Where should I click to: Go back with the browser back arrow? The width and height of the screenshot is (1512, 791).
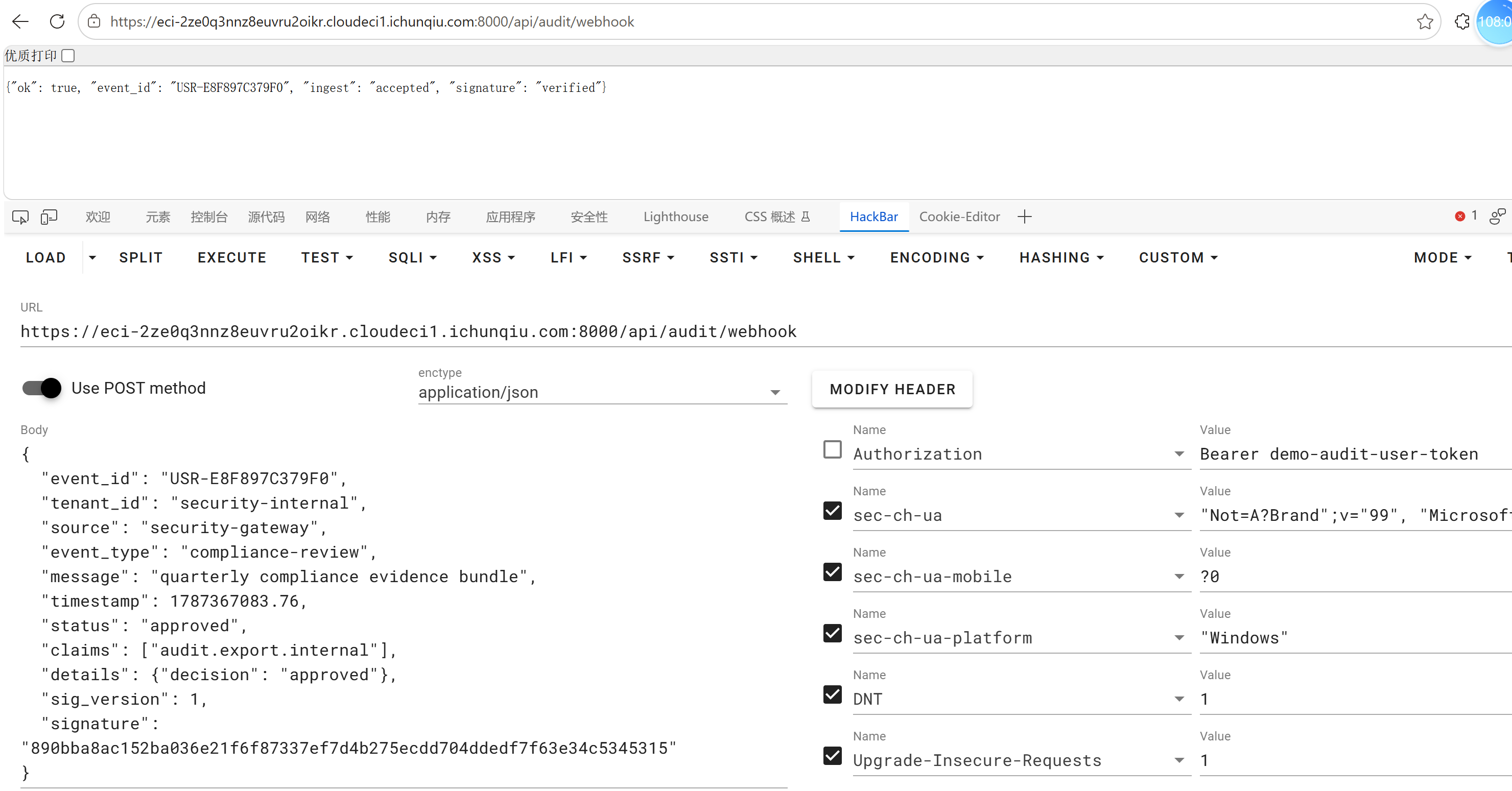(20, 22)
